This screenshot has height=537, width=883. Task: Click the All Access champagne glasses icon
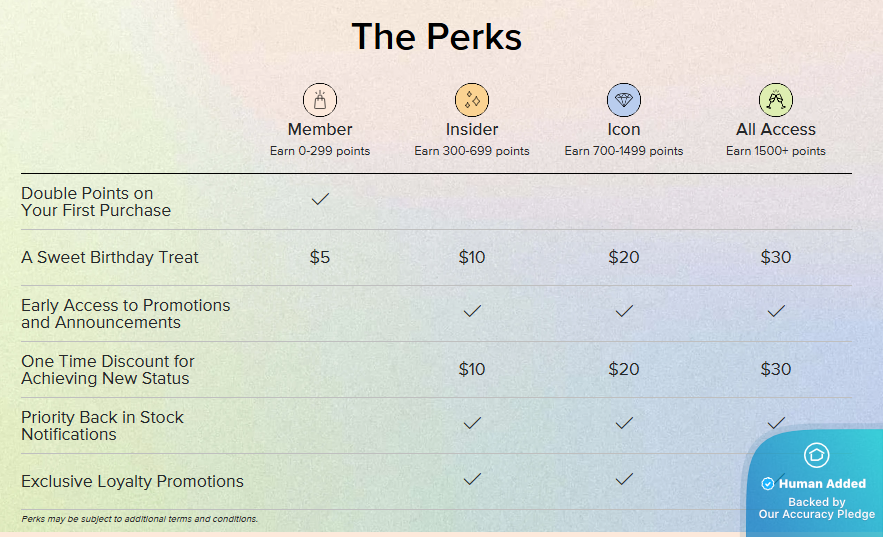776,100
